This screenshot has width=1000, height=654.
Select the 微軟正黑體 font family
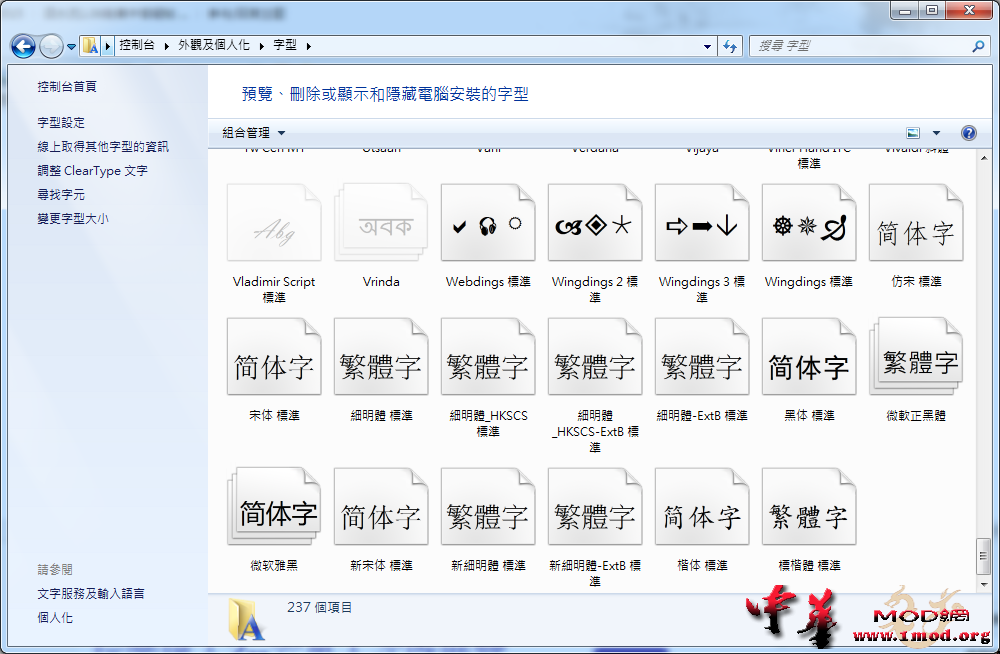[916, 355]
